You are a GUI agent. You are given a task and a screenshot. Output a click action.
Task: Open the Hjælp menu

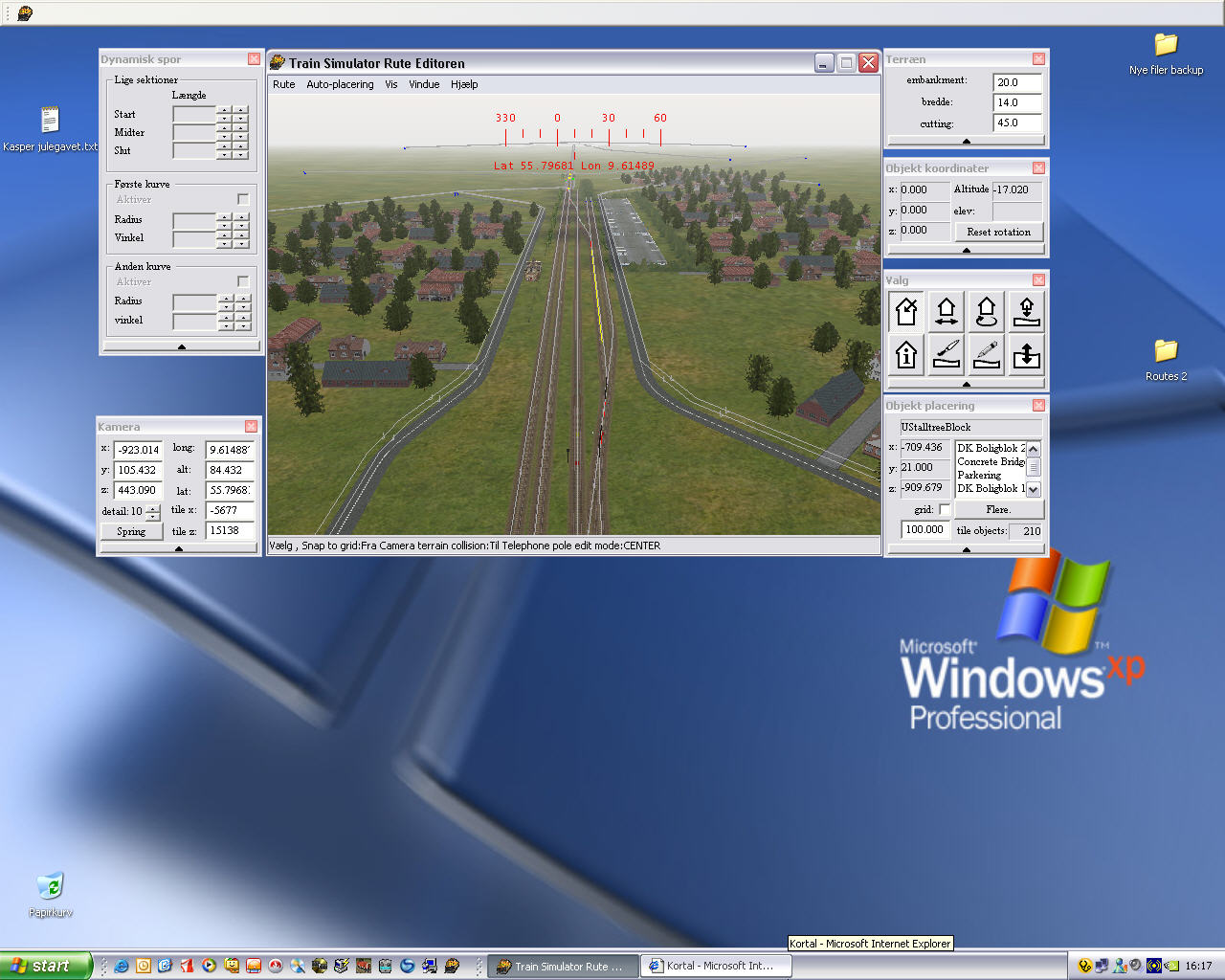click(x=464, y=84)
